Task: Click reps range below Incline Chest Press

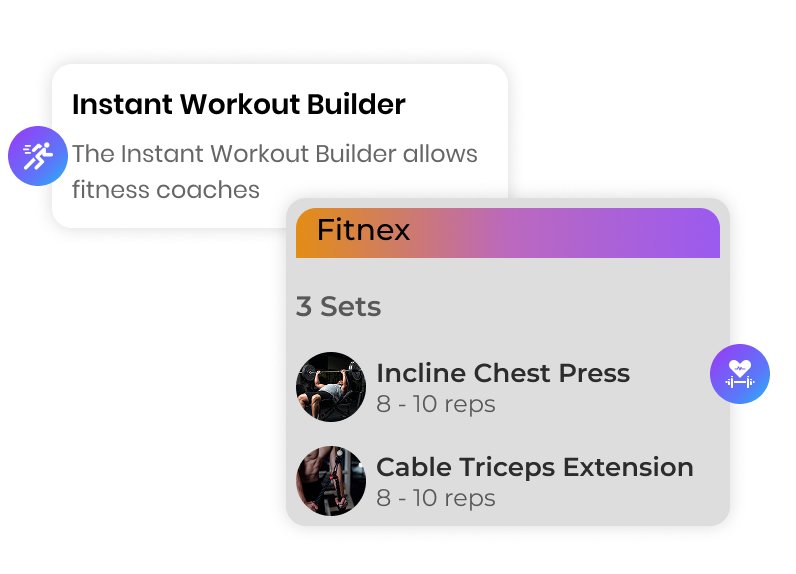Action: point(435,404)
